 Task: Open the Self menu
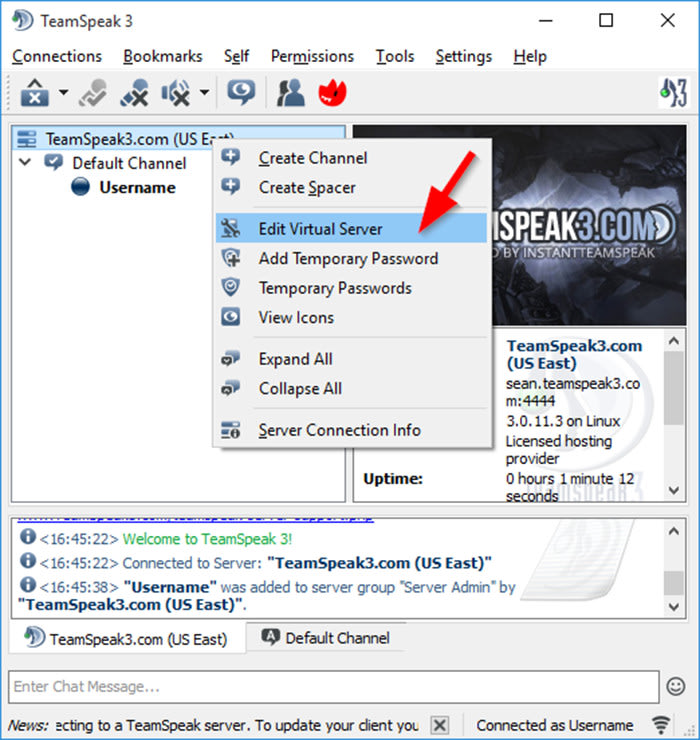[236, 57]
